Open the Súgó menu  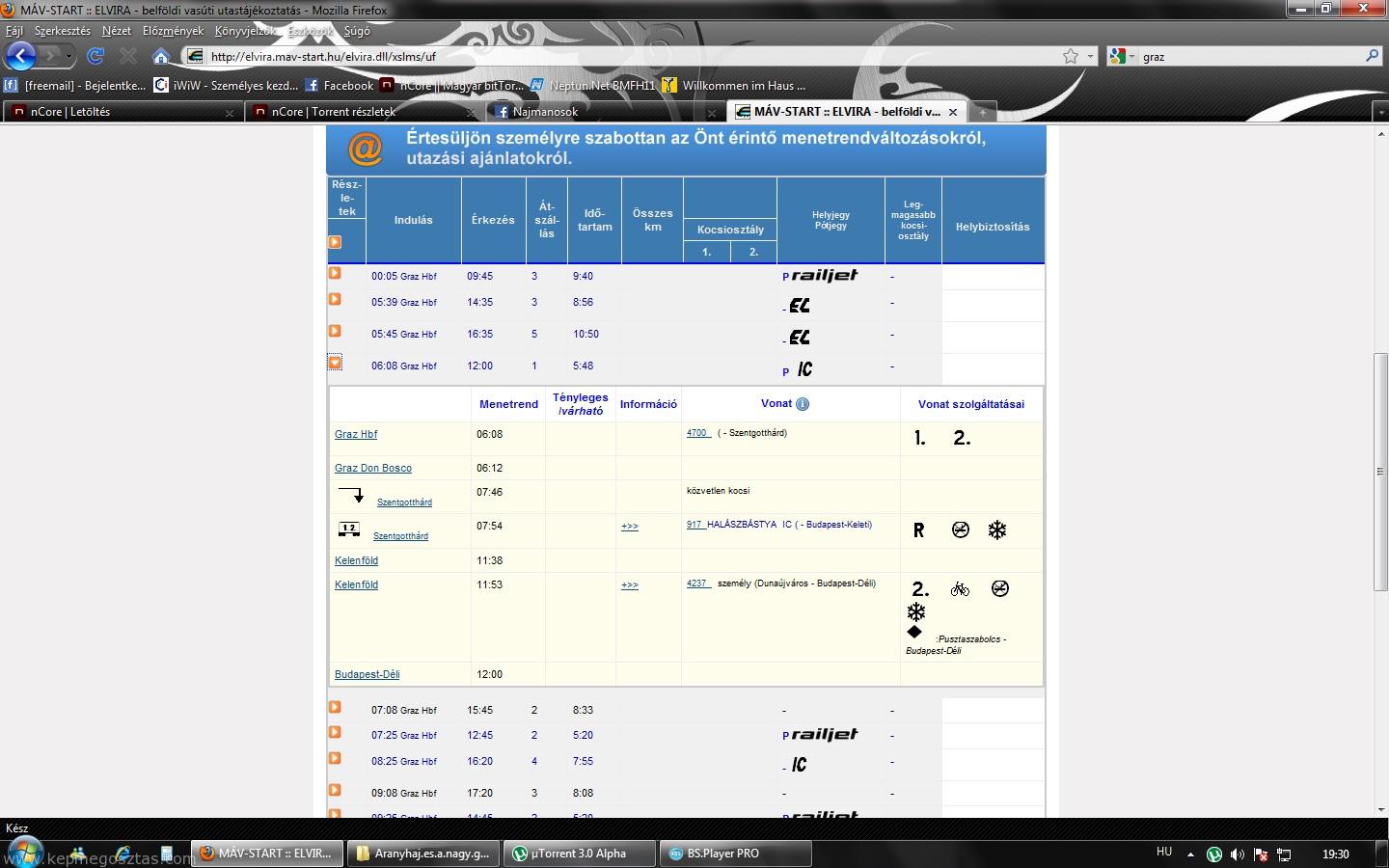tap(357, 31)
